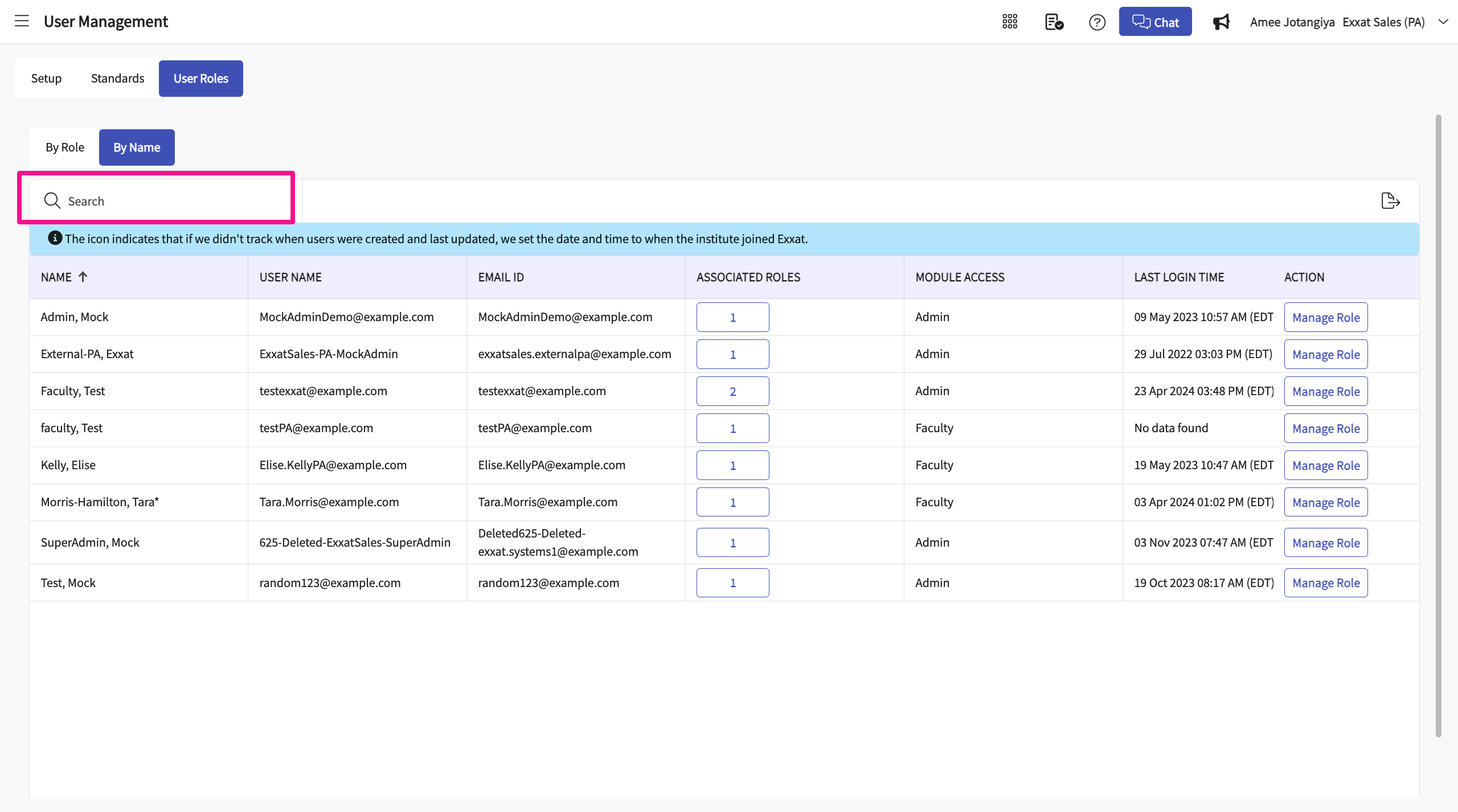
Task: Open associated roles count for Faculty, Test
Action: (732, 391)
